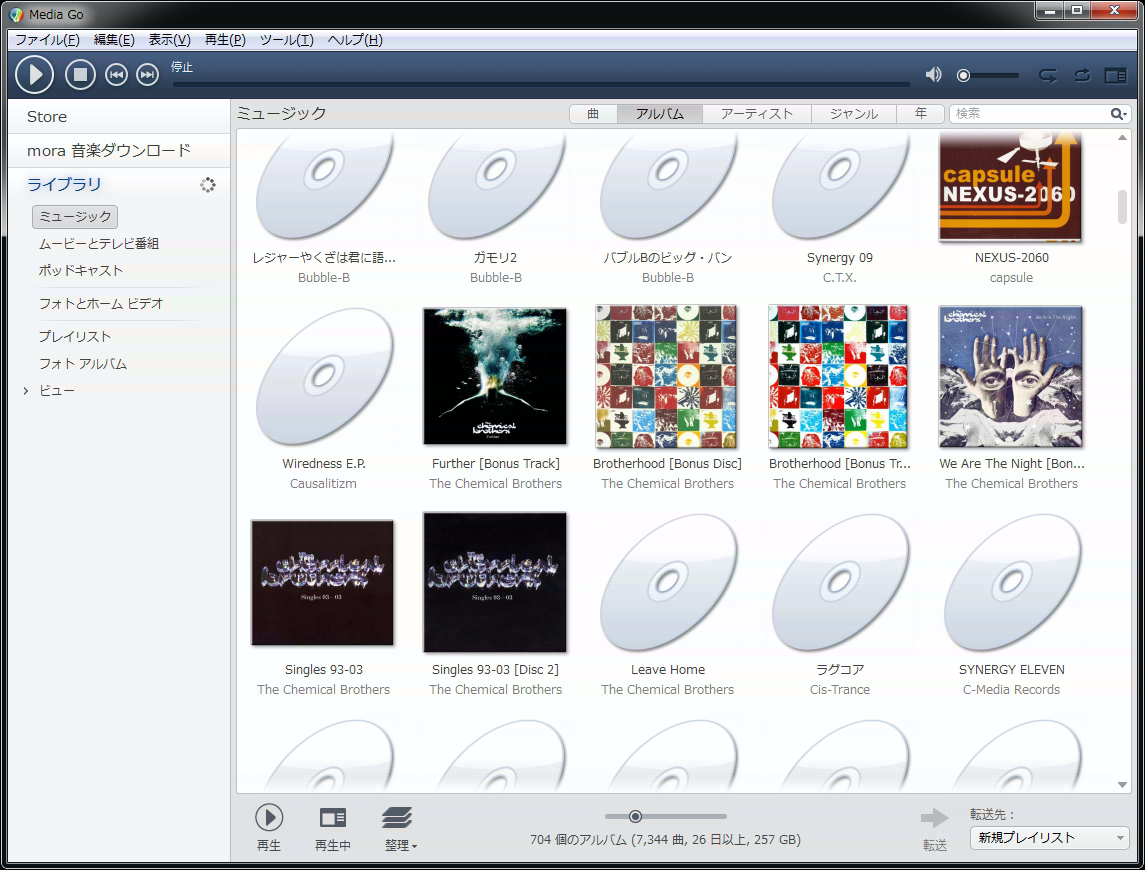Image resolution: width=1145 pixels, height=870 pixels.
Task: Open フォト アルバム in the sidebar
Action: tap(83, 363)
